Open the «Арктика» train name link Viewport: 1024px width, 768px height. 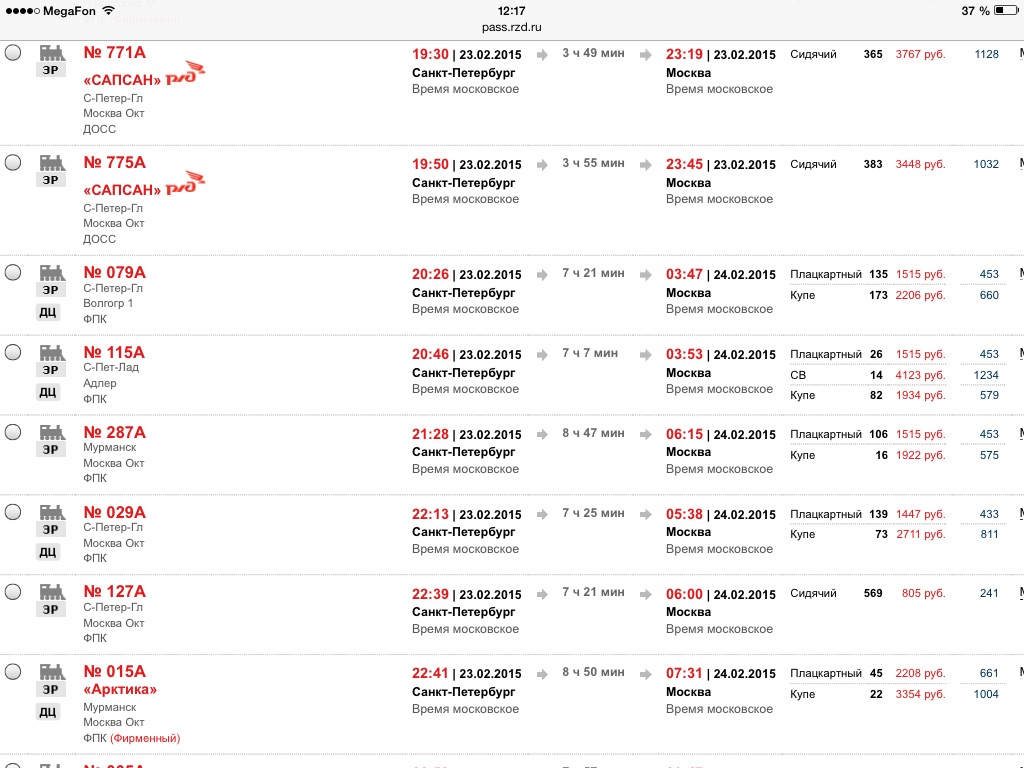click(120, 690)
